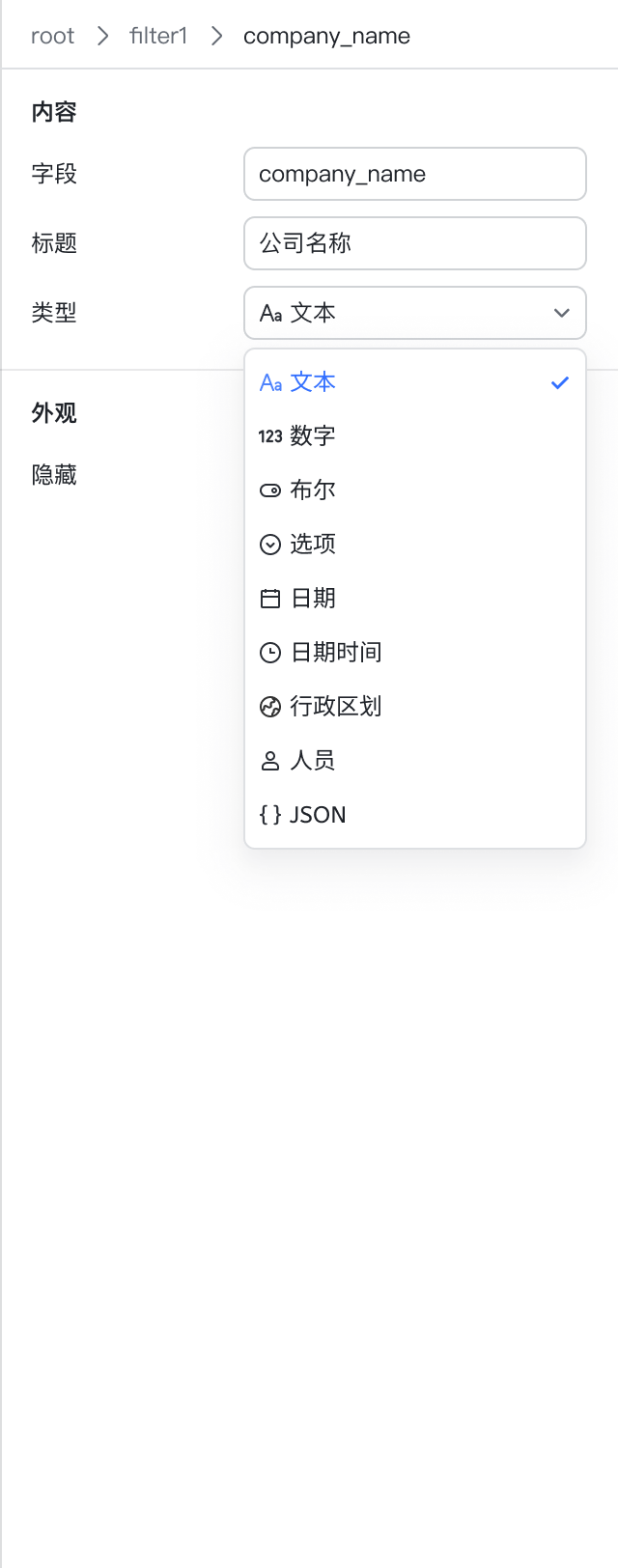
Task: Click the person icon beside 人员
Action: [x=270, y=761]
